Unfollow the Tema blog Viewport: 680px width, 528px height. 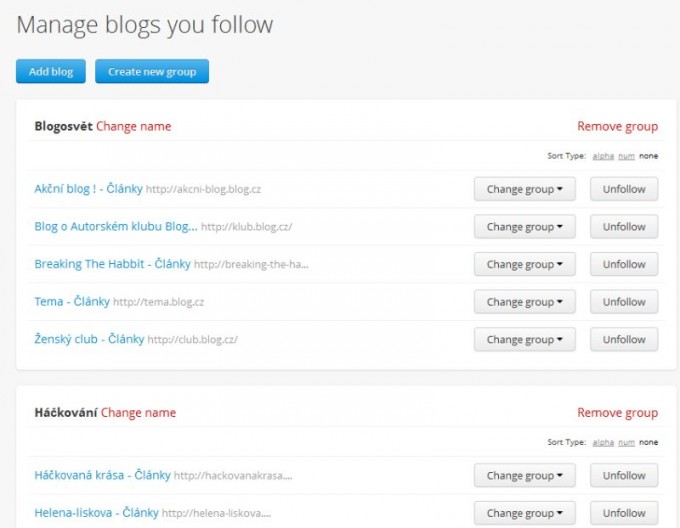[624, 302]
